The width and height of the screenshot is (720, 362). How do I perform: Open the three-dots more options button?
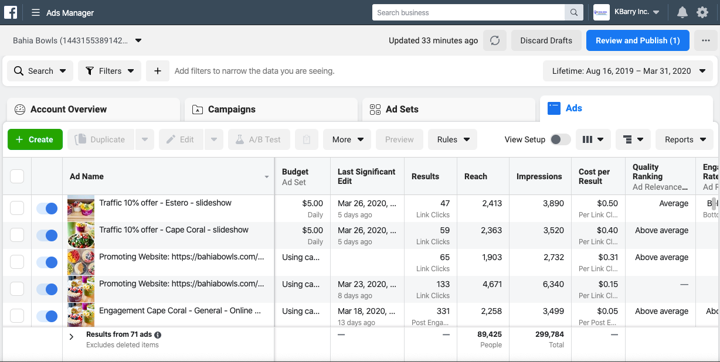[706, 40]
